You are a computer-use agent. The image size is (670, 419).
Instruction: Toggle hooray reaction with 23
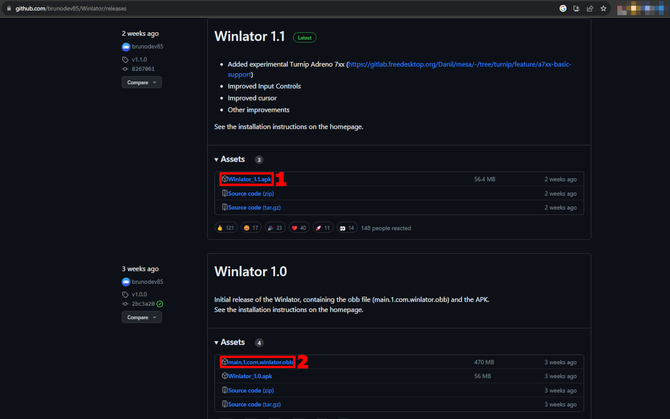275,228
